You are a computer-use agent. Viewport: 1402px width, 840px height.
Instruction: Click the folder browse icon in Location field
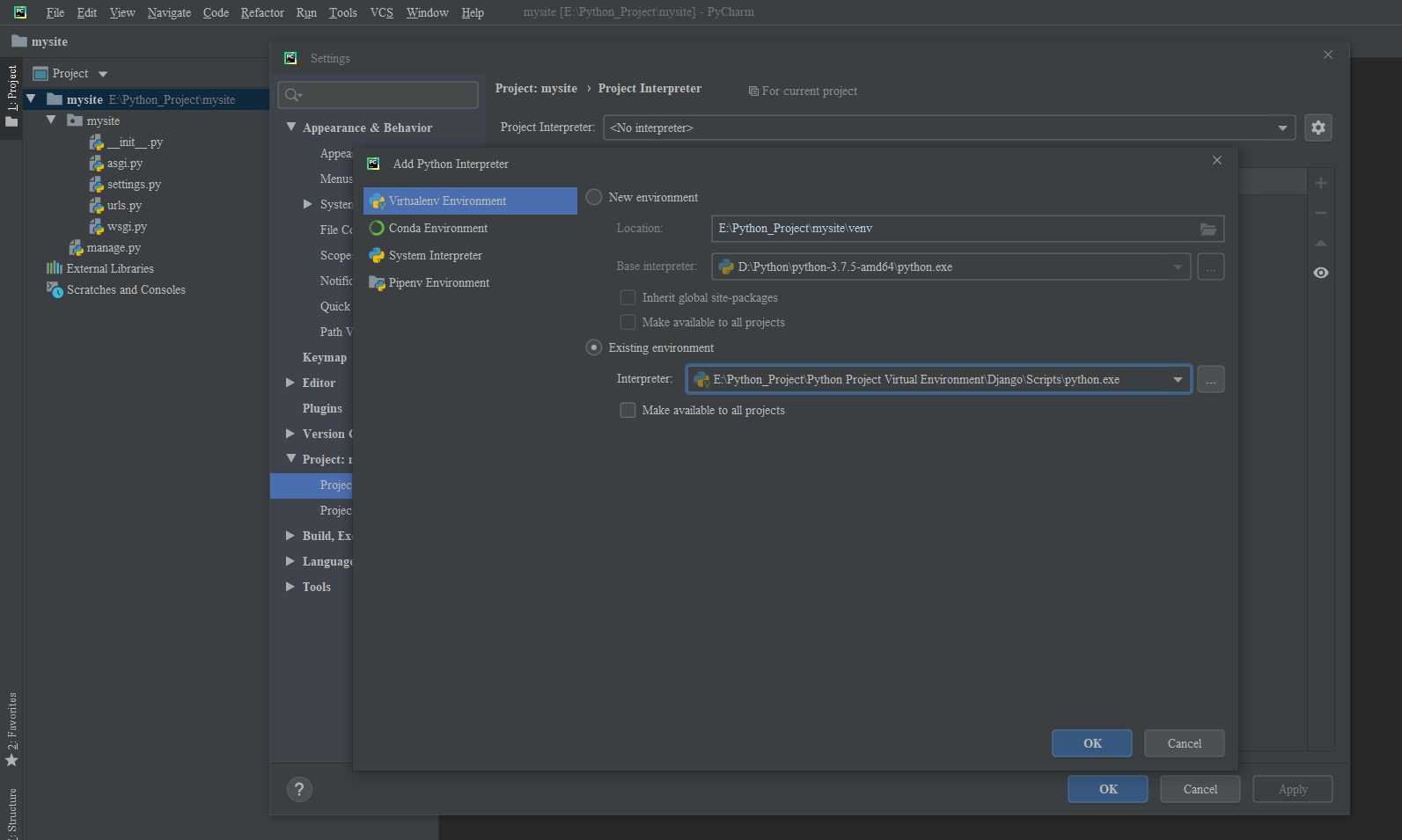click(1208, 229)
